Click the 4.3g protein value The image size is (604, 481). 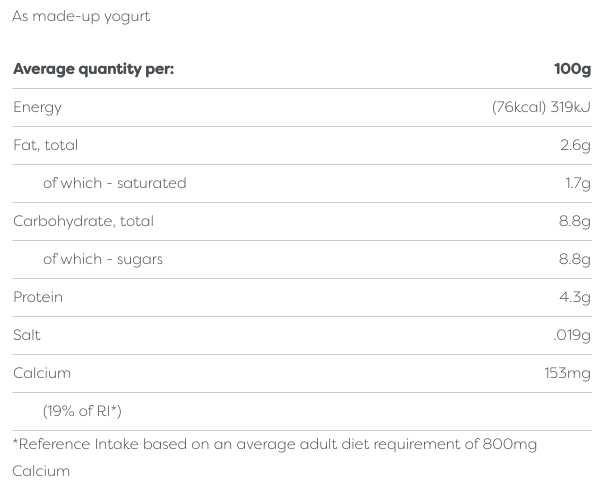(x=575, y=297)
